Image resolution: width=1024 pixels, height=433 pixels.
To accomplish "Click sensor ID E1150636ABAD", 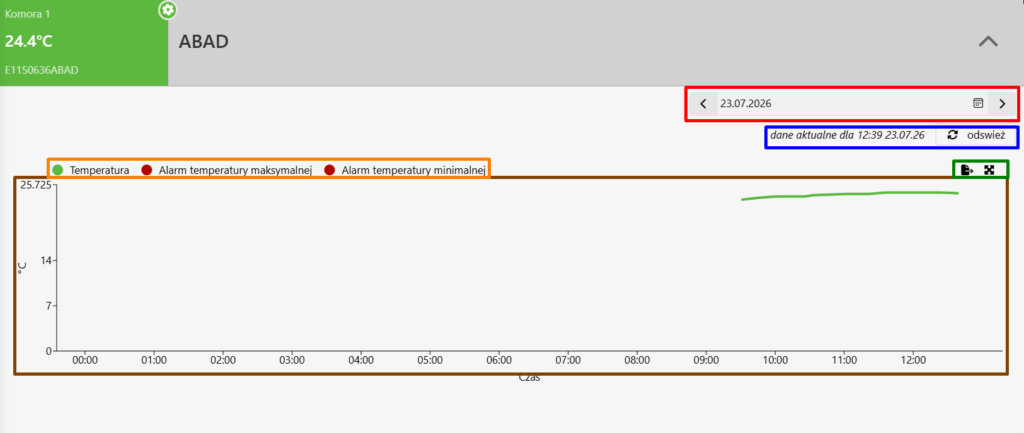I will [42, 71].
